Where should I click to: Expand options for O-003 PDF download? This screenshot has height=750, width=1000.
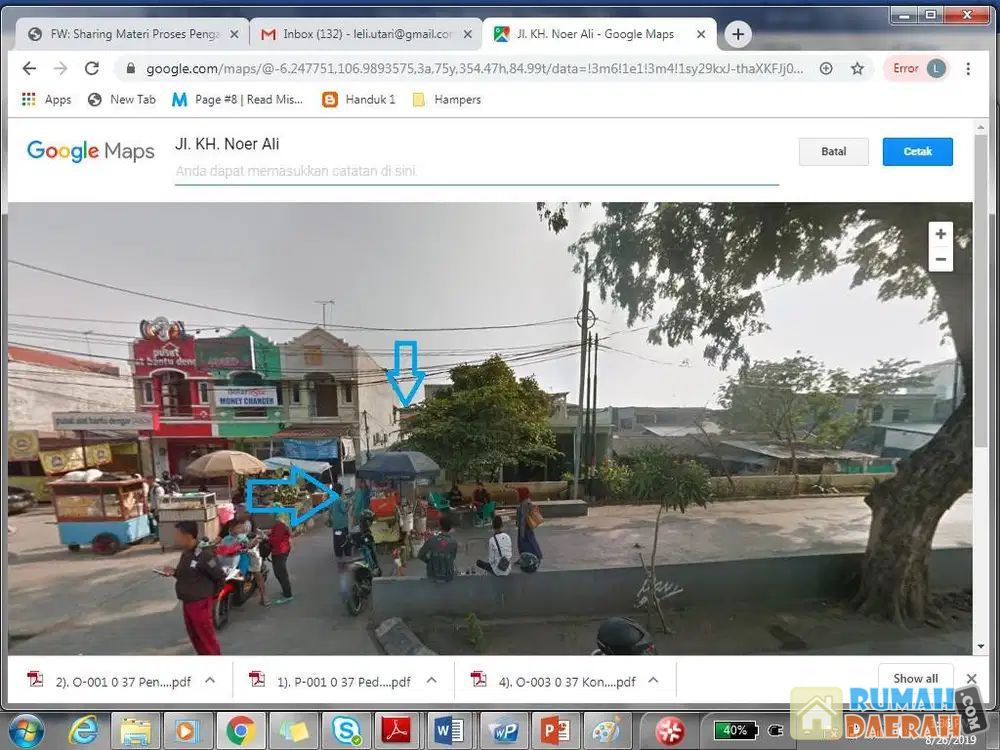pos(653,680)
